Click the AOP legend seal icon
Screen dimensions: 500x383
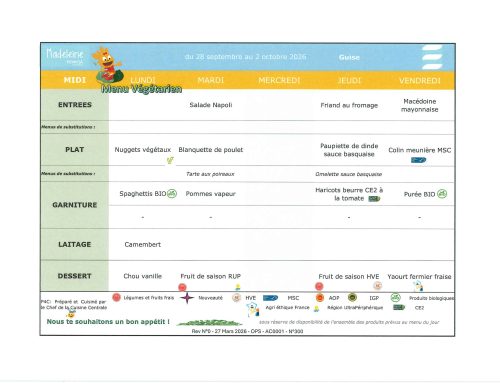pyautogui.click(x=320, y=297)
